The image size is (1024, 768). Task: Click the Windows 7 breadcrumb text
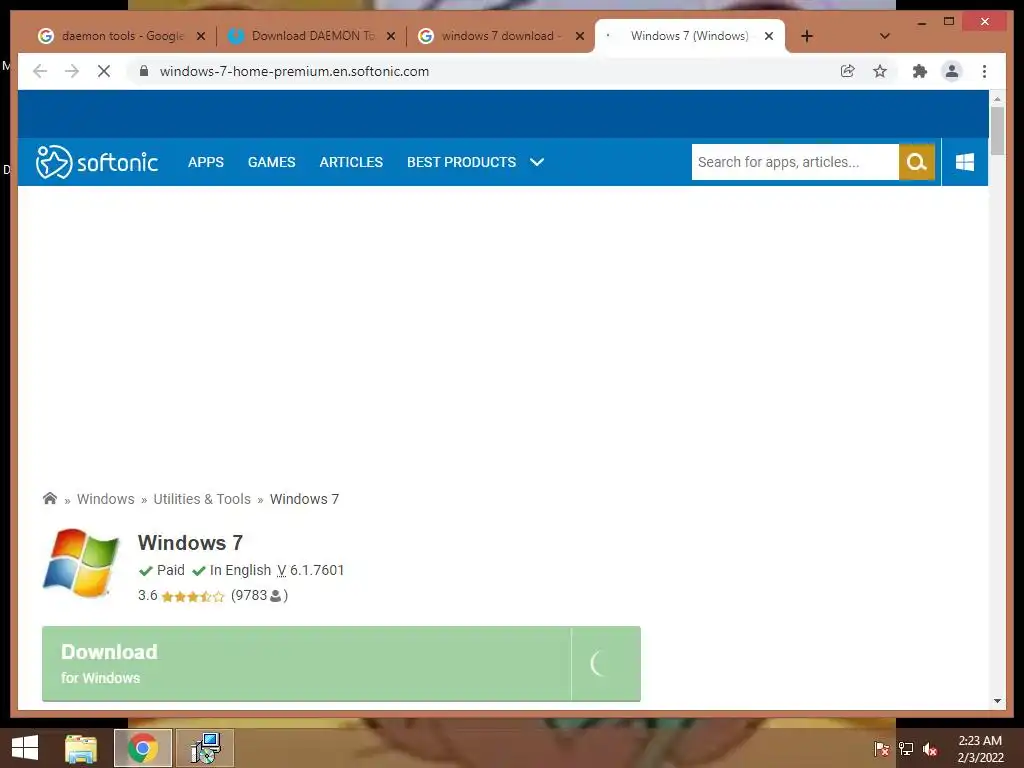(x=304, y=499)
